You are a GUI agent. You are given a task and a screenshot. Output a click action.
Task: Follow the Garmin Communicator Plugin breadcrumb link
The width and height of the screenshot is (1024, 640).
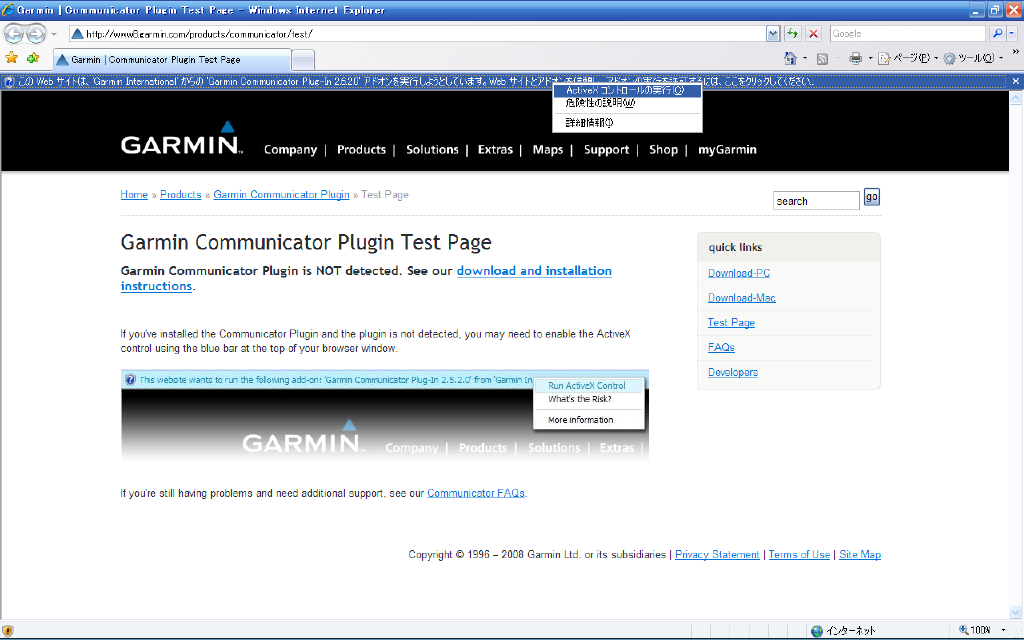point(281,195)
